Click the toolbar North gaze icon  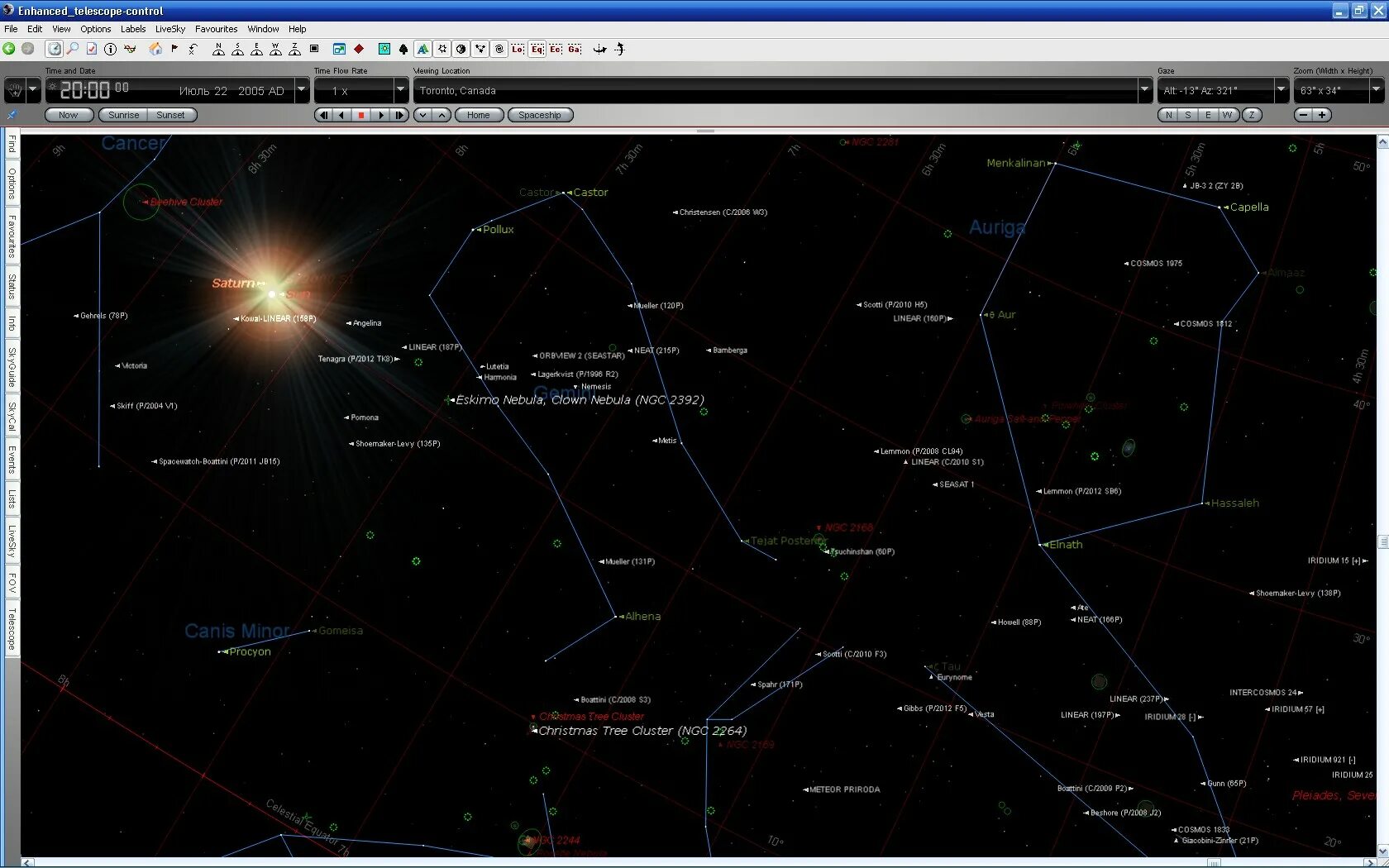point(218,49)
